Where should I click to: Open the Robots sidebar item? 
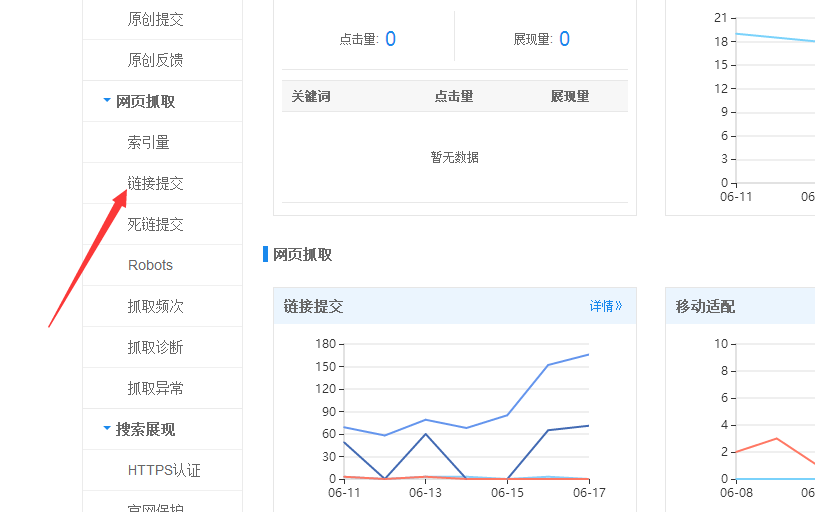[150, 265]
